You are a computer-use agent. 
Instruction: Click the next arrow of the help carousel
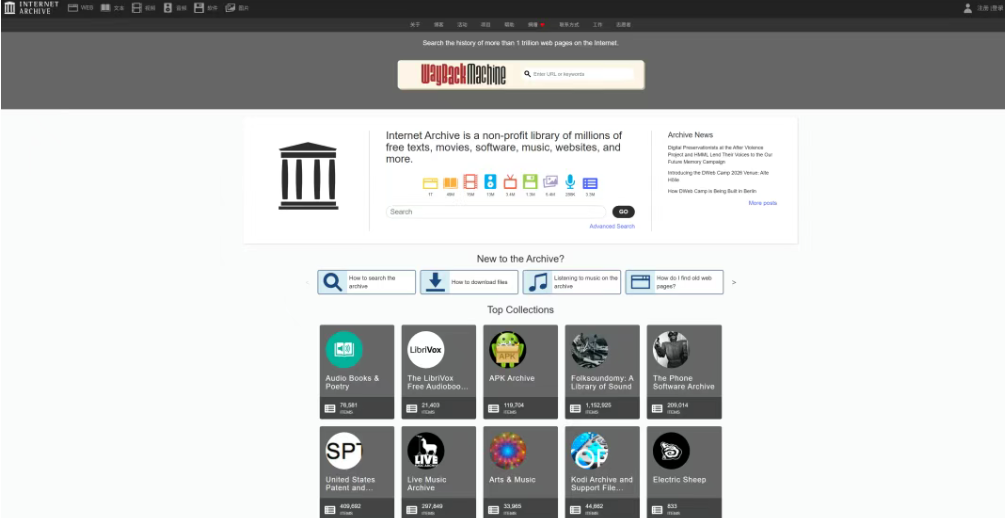point(734,282)
